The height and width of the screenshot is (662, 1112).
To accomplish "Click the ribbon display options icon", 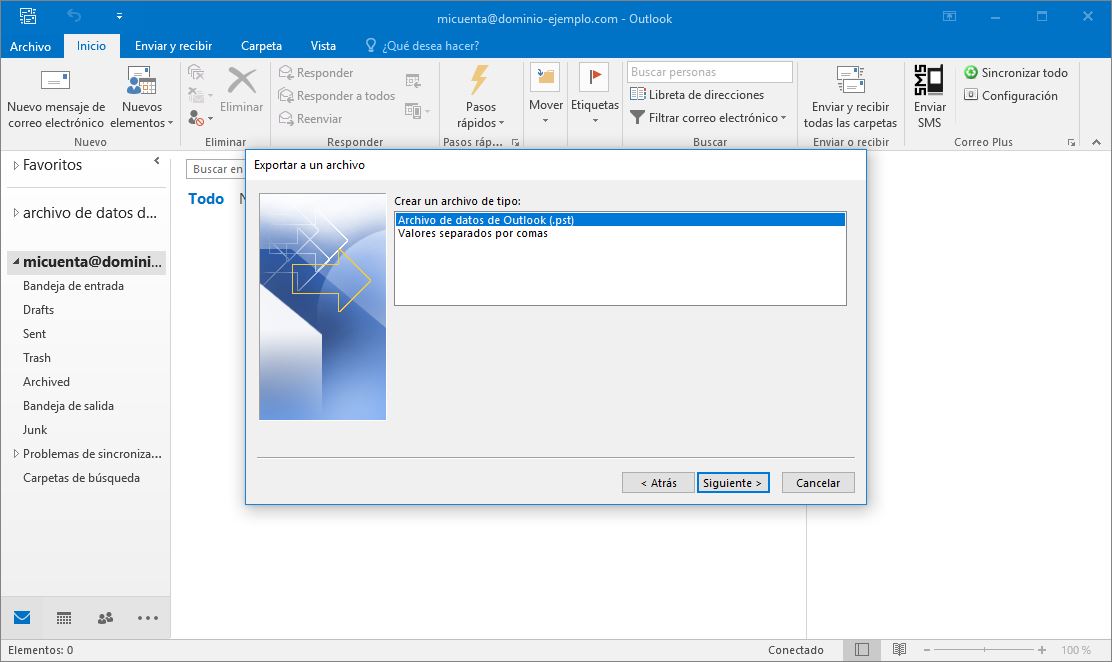I will (949, 16).
